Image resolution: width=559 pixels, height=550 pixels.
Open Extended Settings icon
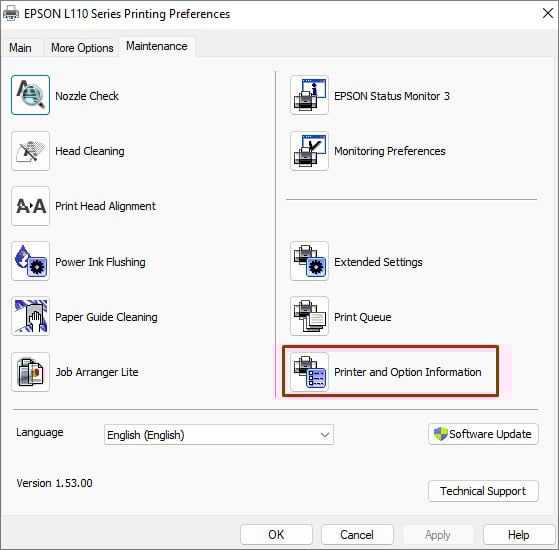point(309,261)
